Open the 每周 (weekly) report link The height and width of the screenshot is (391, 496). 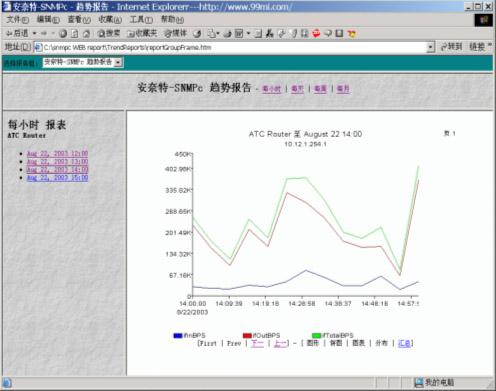[320, 89]
